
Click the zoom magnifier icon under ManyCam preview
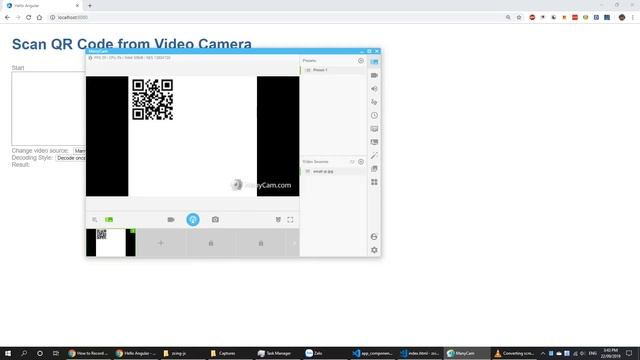95,220
